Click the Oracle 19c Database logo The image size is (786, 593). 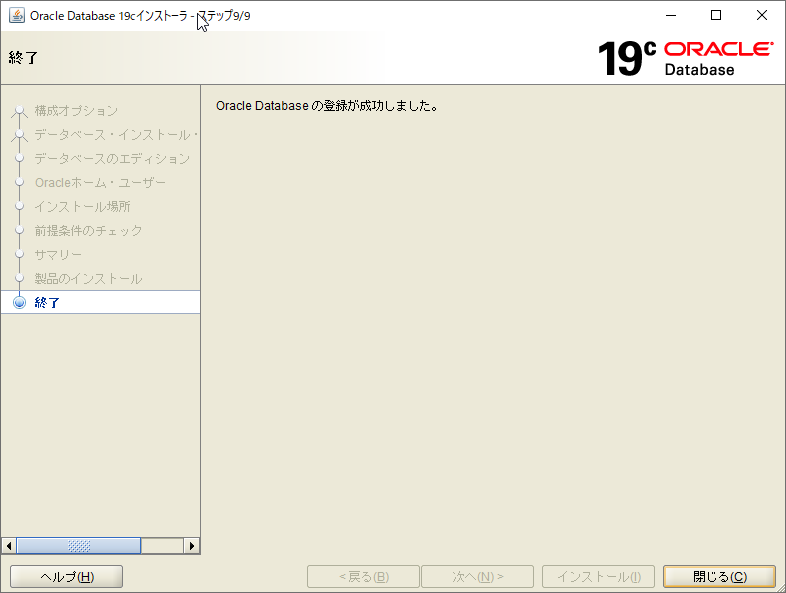[x=685, y=59]
